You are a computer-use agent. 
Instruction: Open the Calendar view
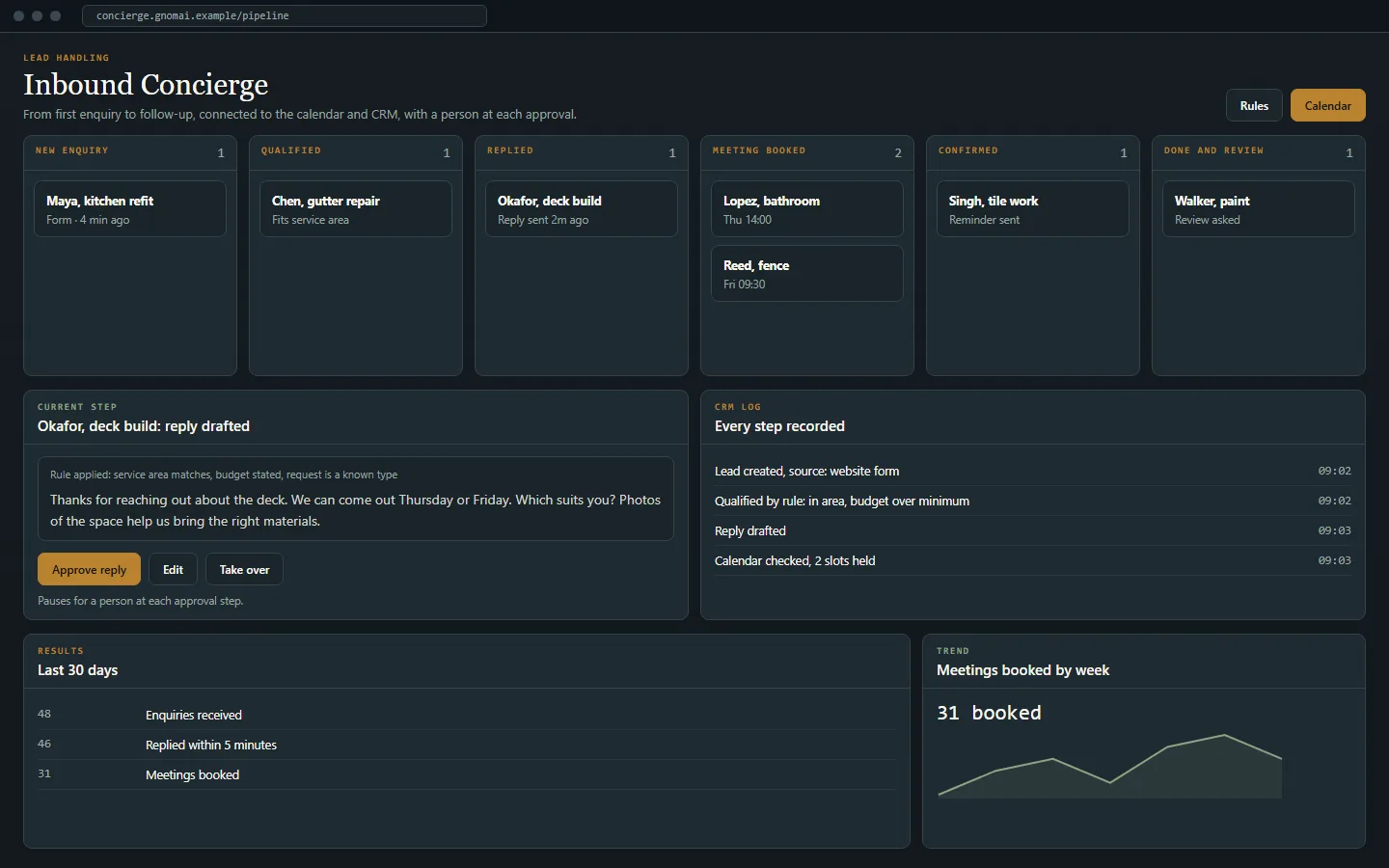(1327, 105)
